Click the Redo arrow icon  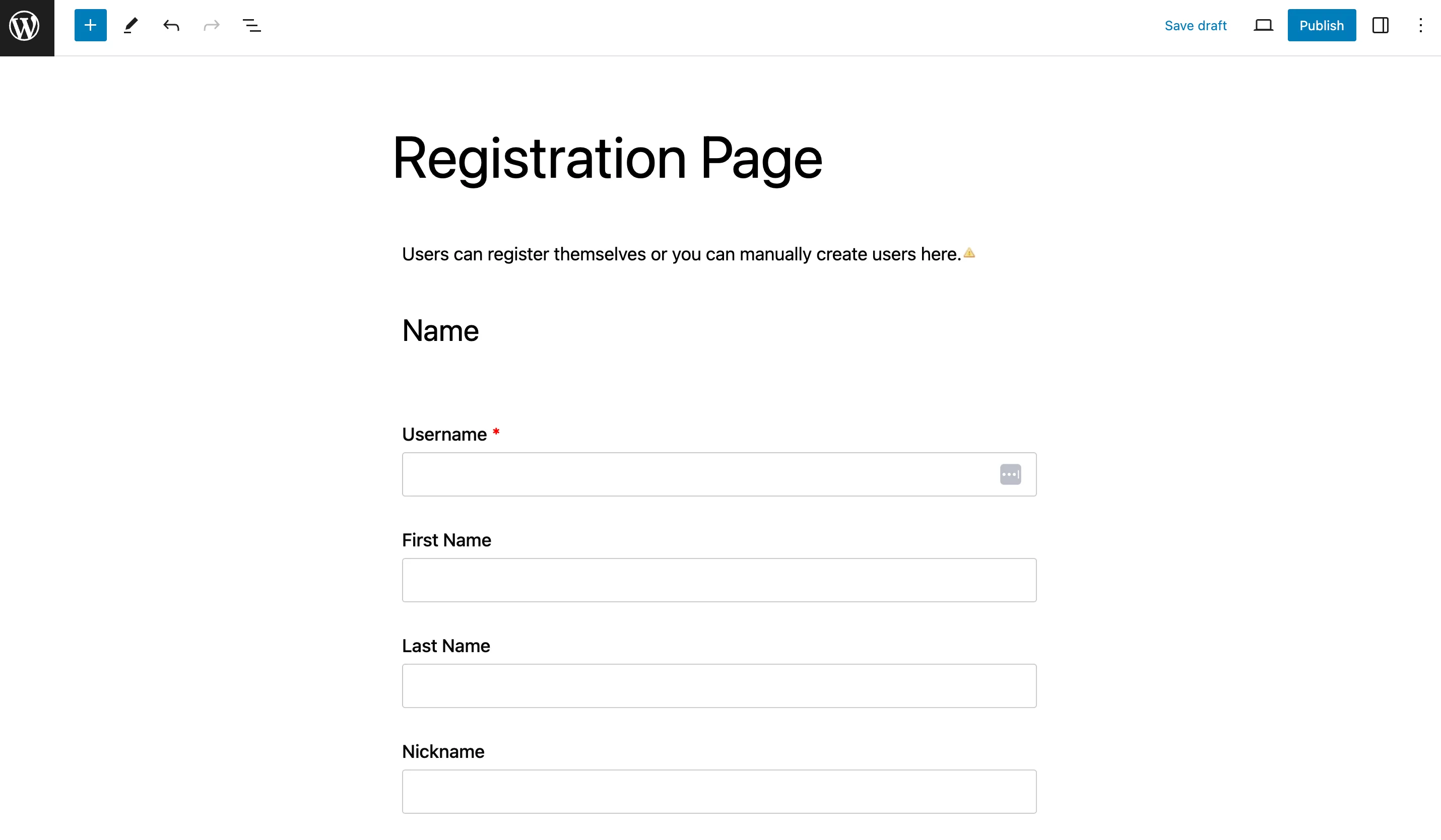tap(211, 25)
